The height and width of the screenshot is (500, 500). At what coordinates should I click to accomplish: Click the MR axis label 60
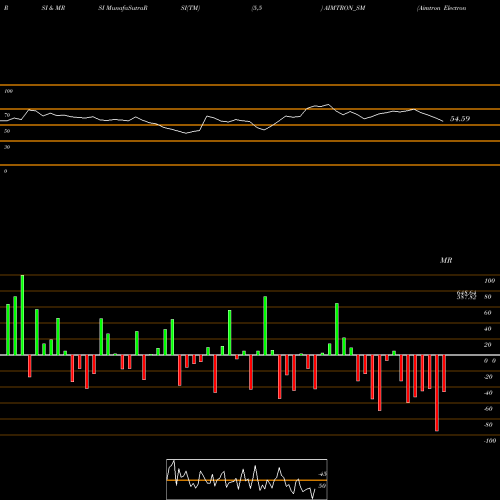(x=488, y=313)
